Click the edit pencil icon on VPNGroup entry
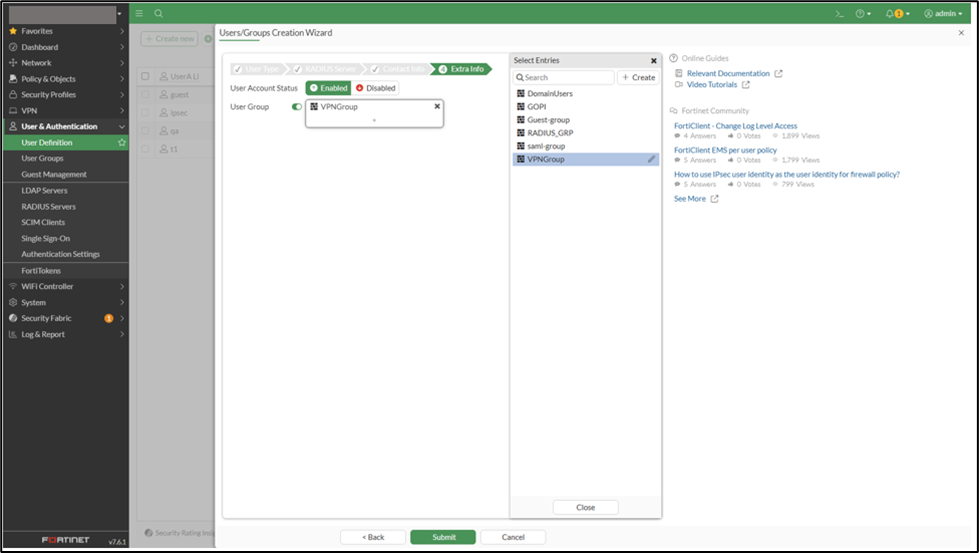Image resolution: width=979 pixels, height=553 pixels. (x=651, y=159)
